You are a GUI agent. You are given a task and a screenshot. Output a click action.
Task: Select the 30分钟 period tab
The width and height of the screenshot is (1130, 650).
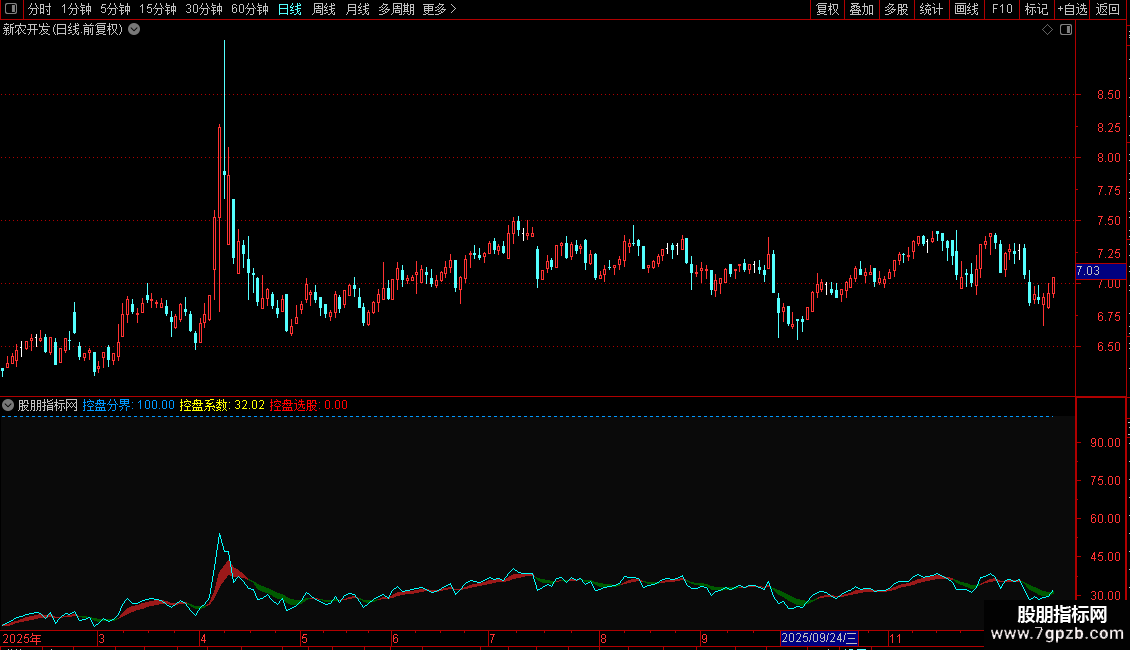point(203,9)
